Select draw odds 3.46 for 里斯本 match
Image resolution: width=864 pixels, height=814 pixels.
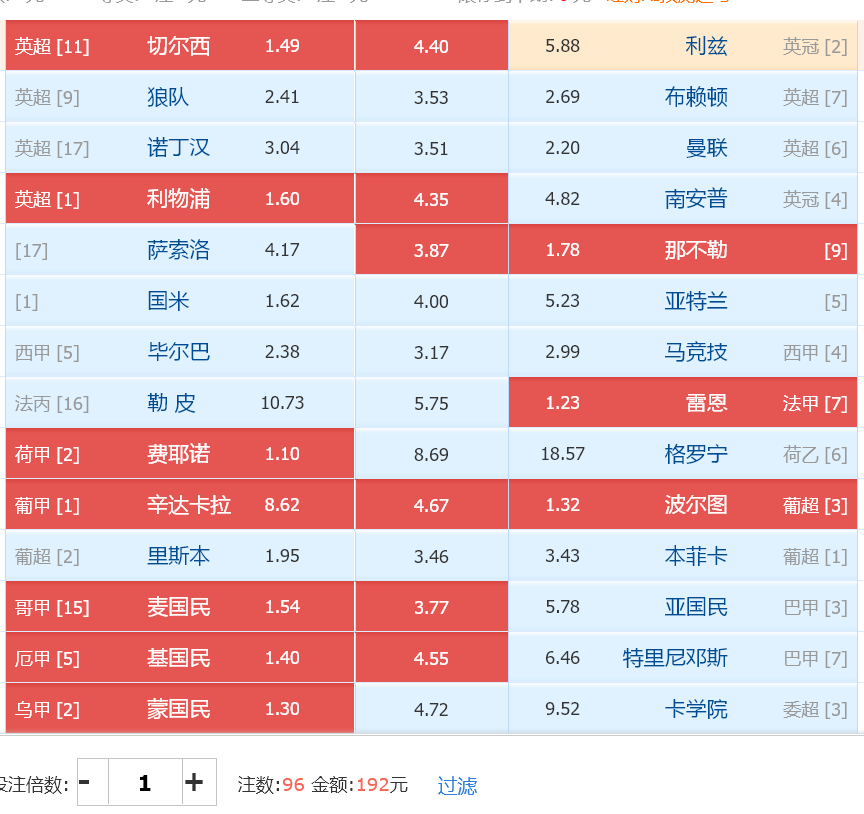[x=431, y=556]
